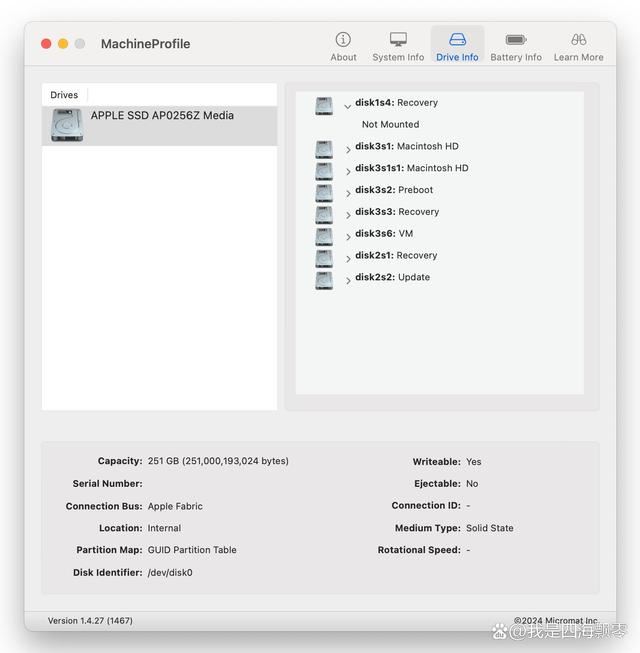The image size is (640, 653).
Task: Click the Solid State medium type value
Action: [490, 528]
